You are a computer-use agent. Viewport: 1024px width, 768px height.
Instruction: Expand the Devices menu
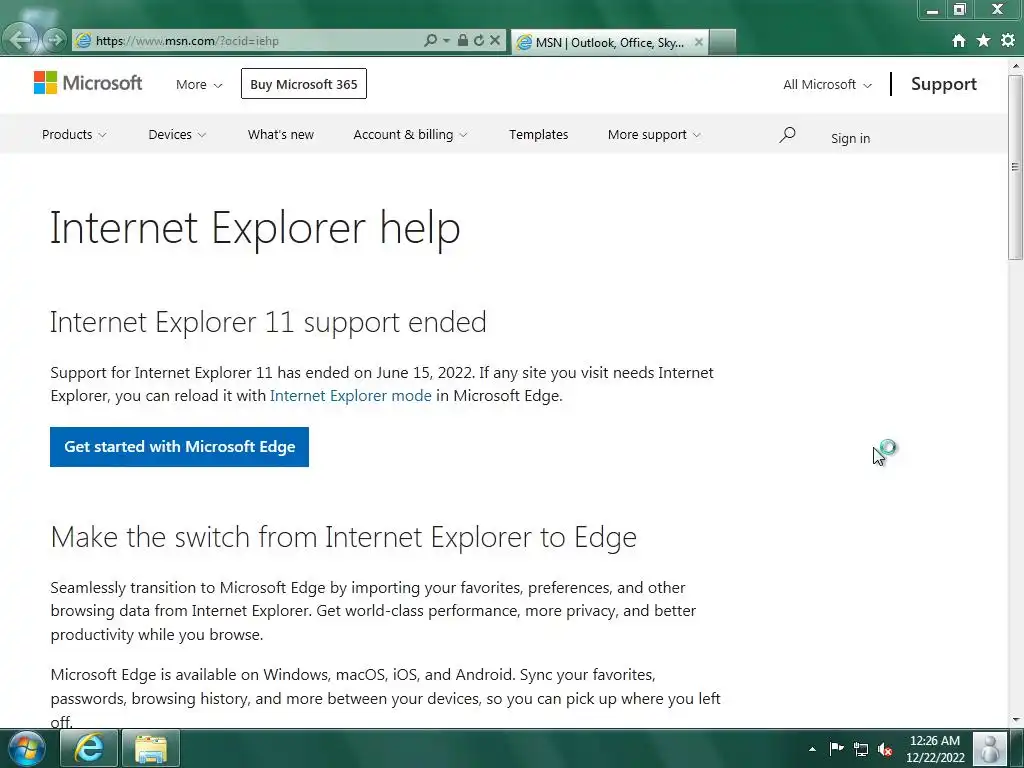tap(177, 135)
